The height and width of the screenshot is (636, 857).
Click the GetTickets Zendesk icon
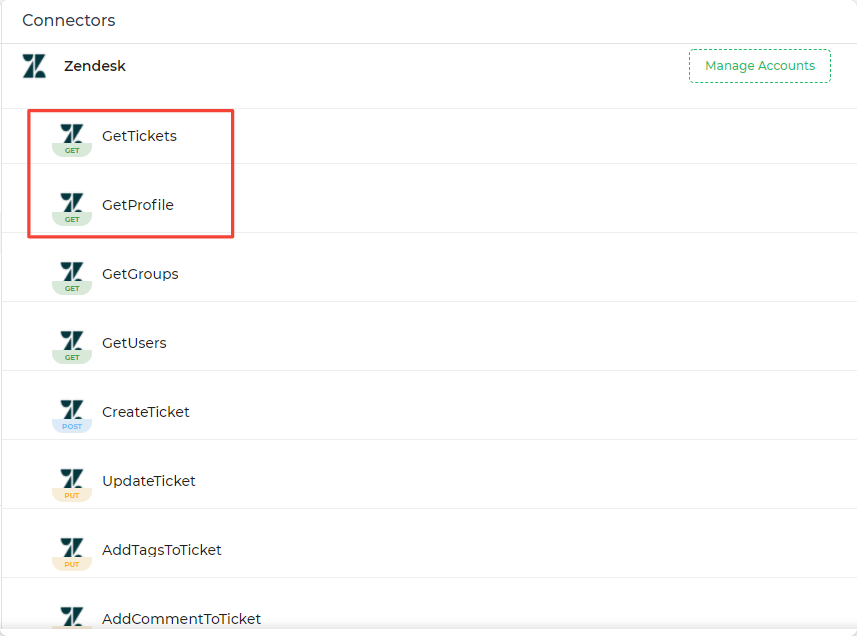72,135
